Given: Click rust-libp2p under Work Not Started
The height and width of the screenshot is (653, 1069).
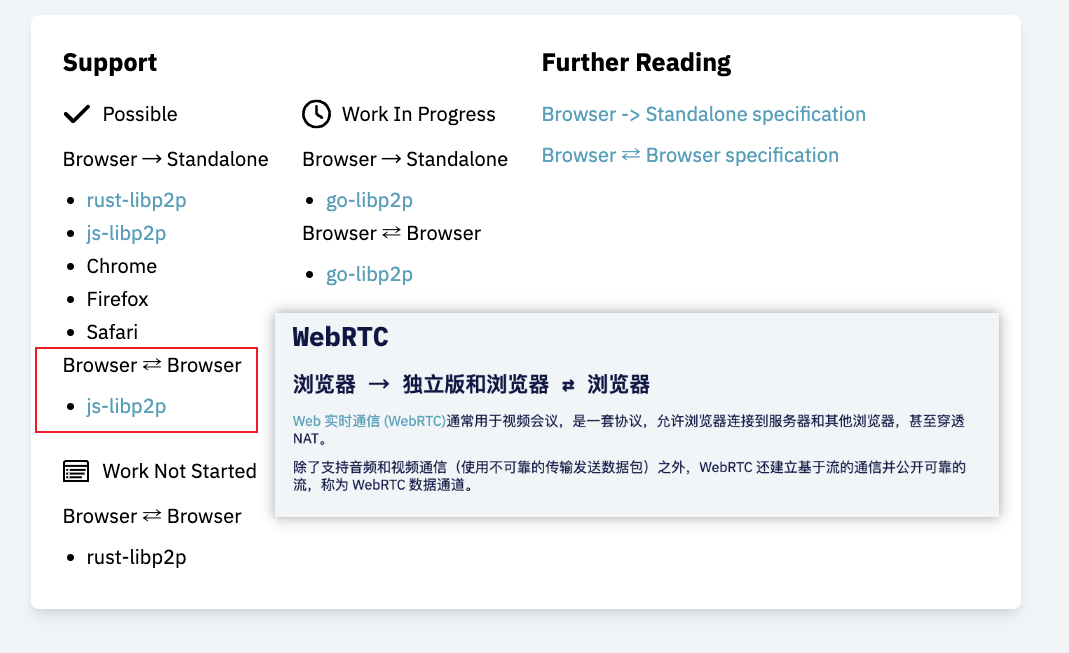Looking at the screenshot, I should tap(136, 557).
